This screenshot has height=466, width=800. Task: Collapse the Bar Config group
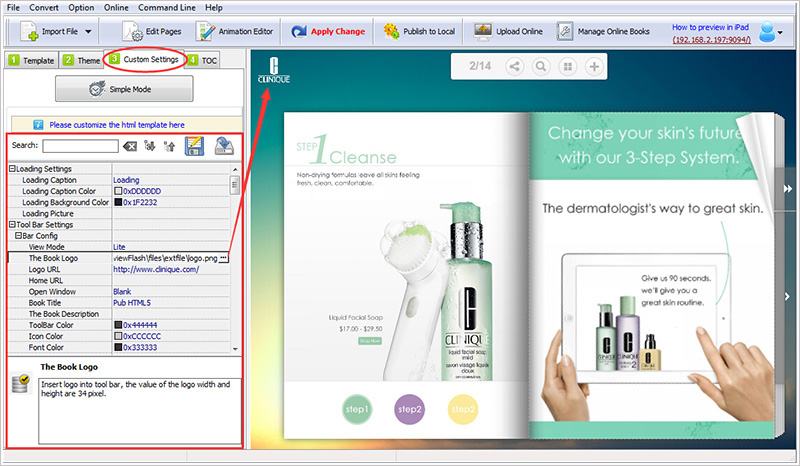pyautogui.click(x=18, y=236)
